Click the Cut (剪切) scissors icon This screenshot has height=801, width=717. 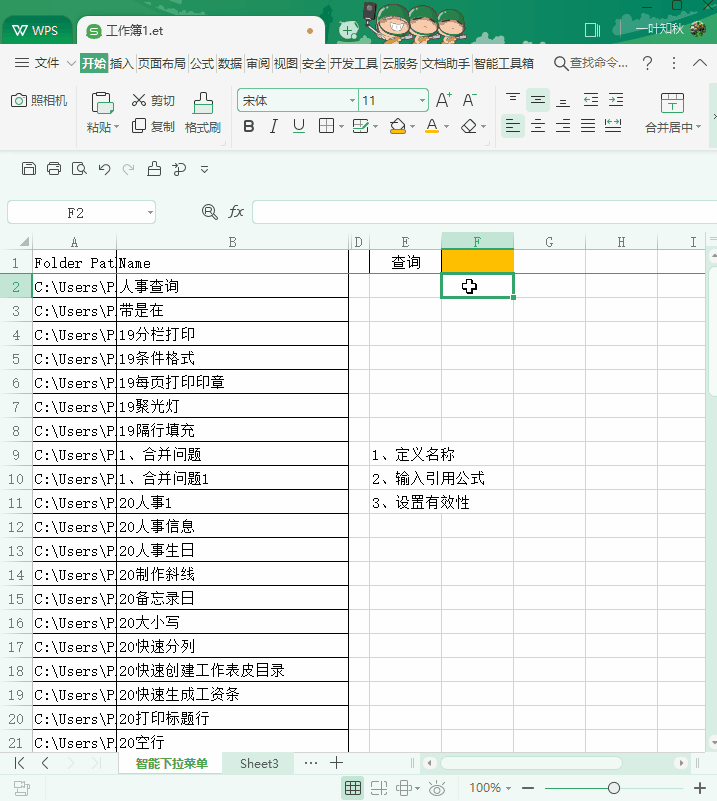click(139, 100)
